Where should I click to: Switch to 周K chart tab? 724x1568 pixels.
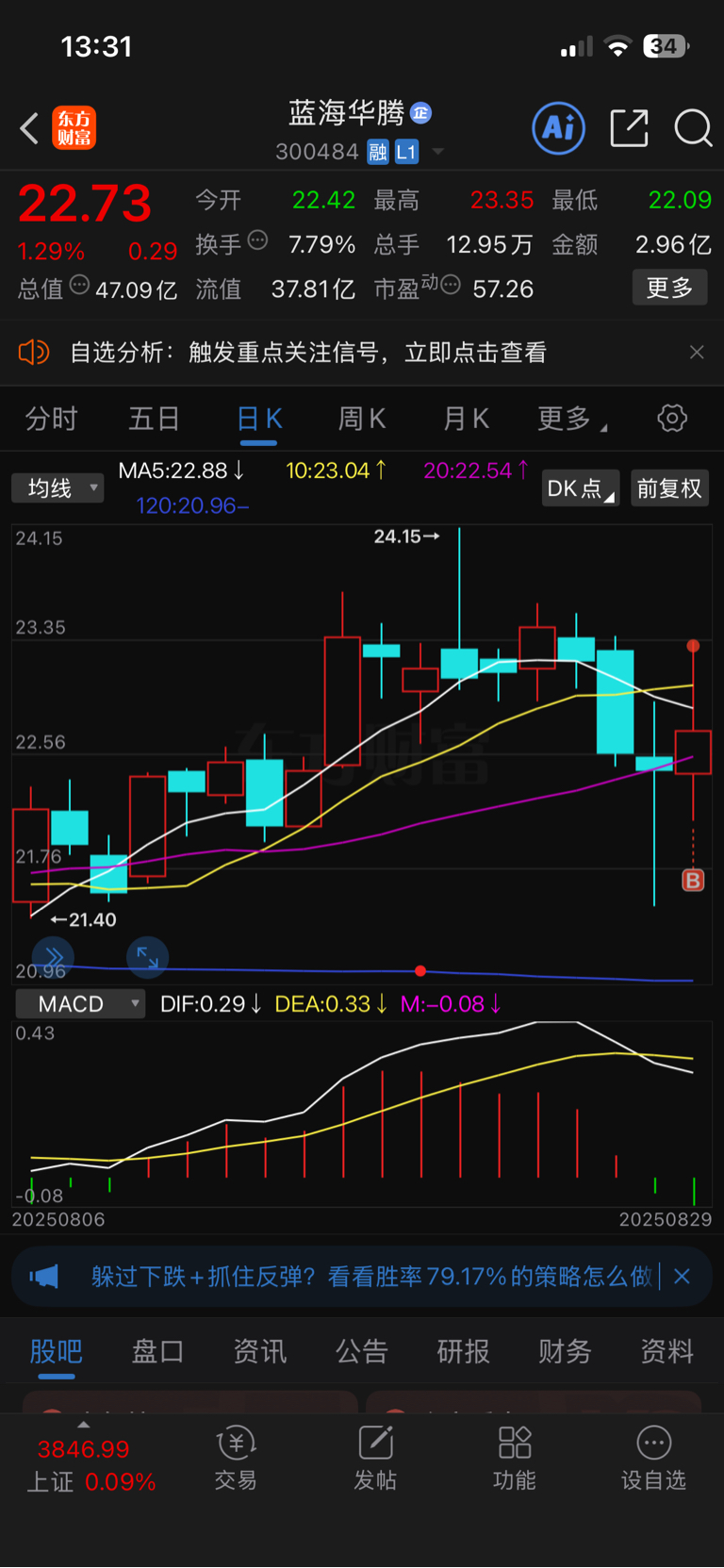362,419
